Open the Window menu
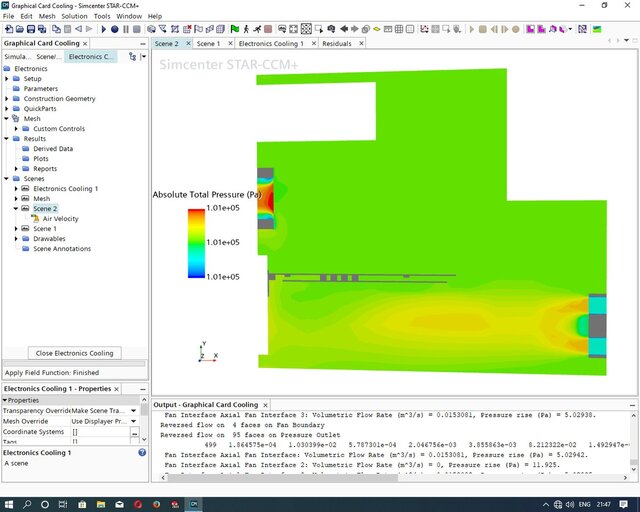Viewport: 640px width, 512px height. 129,16
